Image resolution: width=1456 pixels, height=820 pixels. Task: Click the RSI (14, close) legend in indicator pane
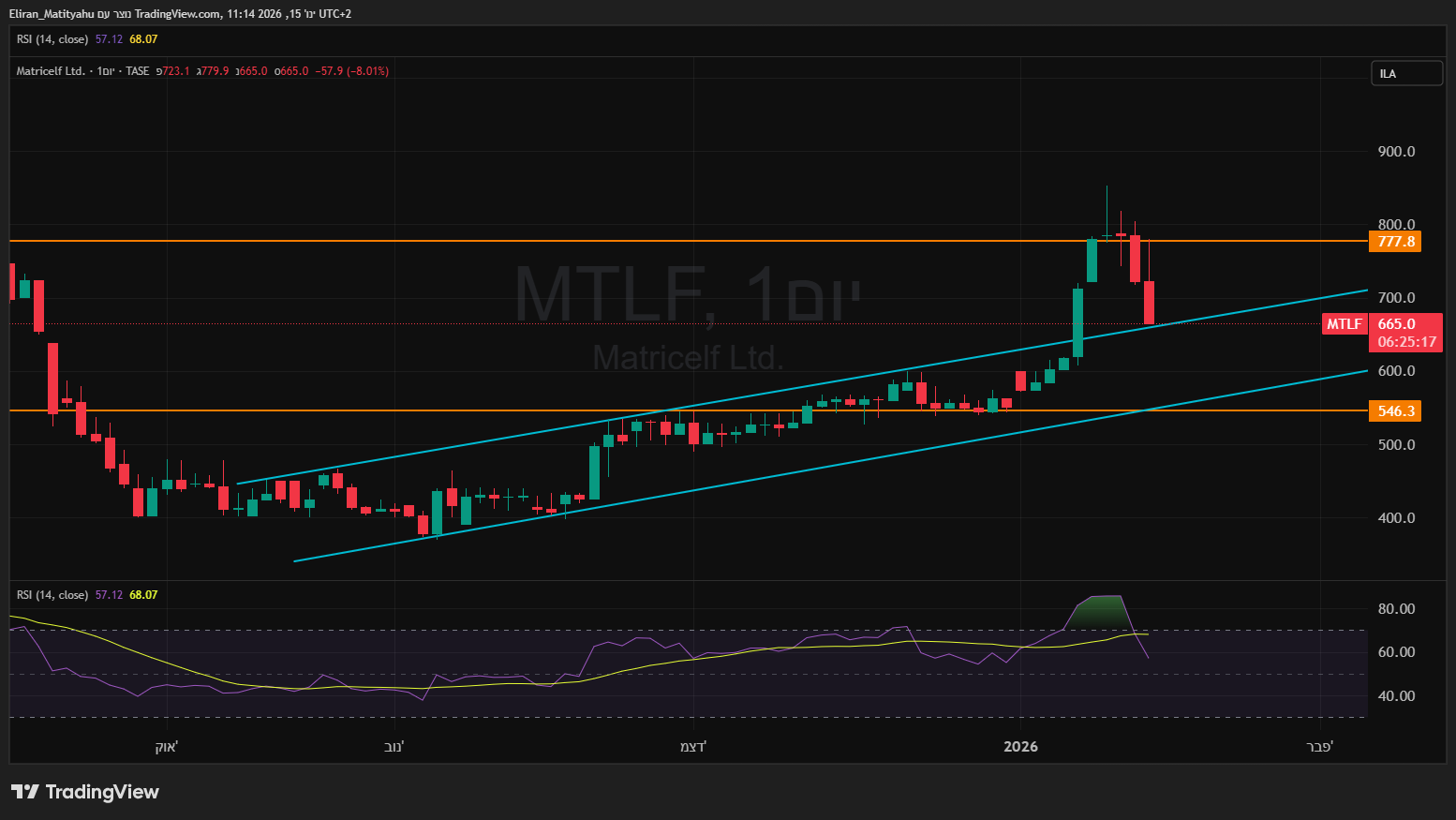[52, 595]
